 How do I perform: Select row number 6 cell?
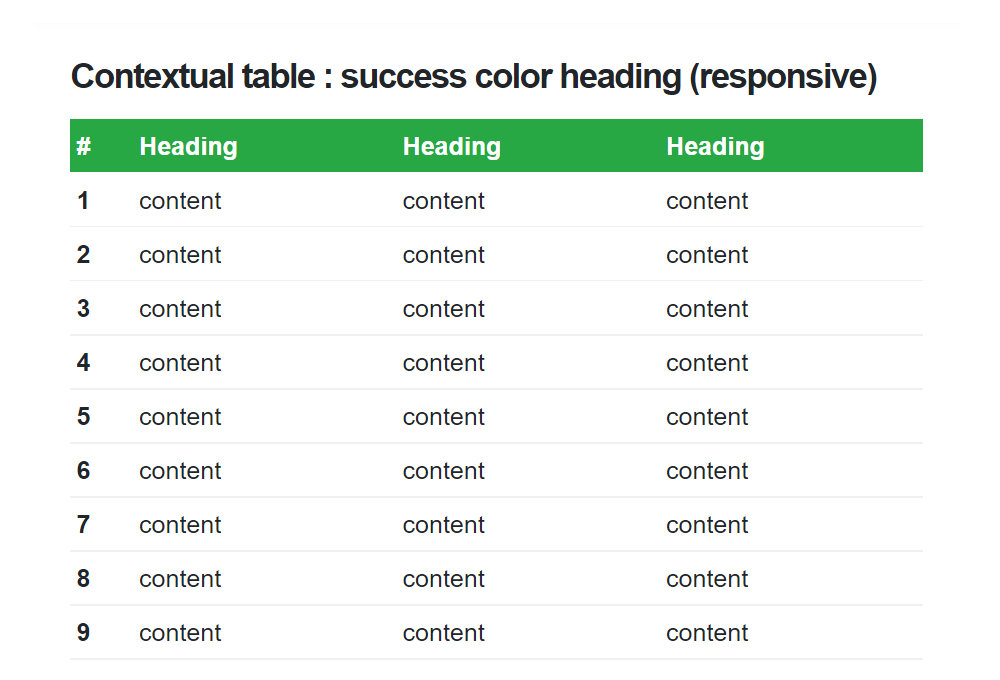click(83, 471)
